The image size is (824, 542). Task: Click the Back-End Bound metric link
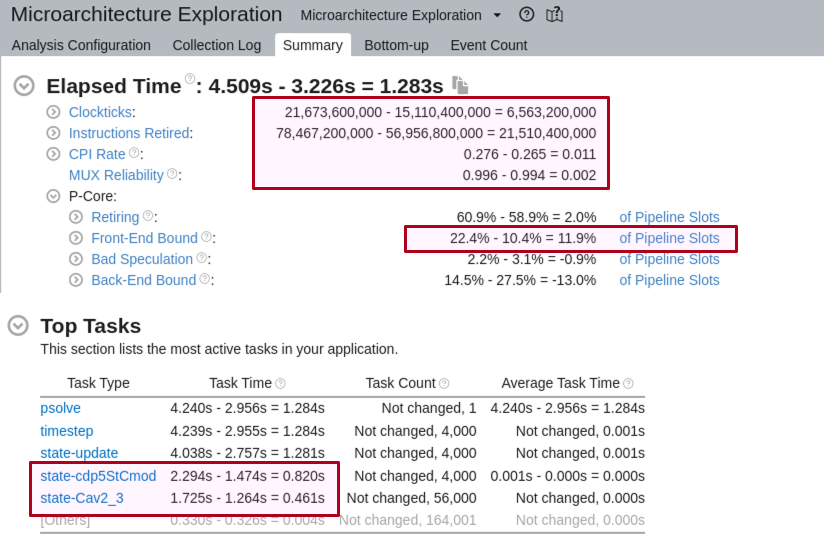tap(143, 280)
